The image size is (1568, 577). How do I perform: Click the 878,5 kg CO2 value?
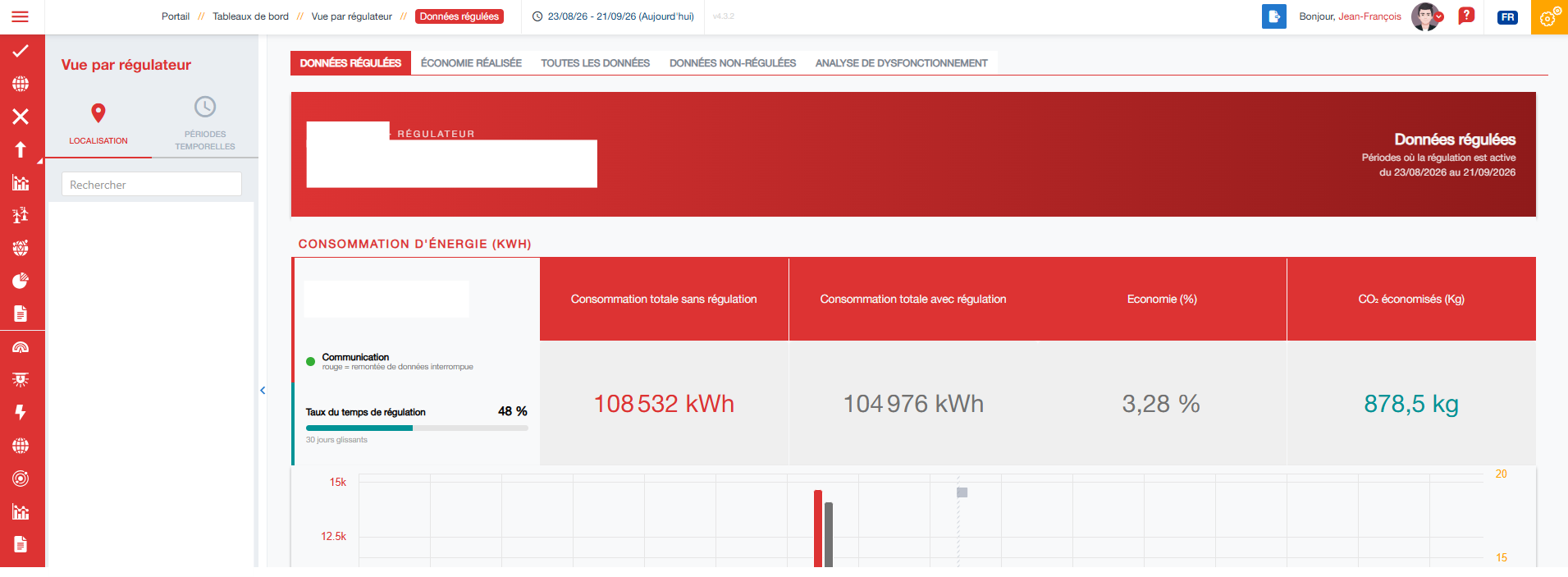[x=1411, y=404]
